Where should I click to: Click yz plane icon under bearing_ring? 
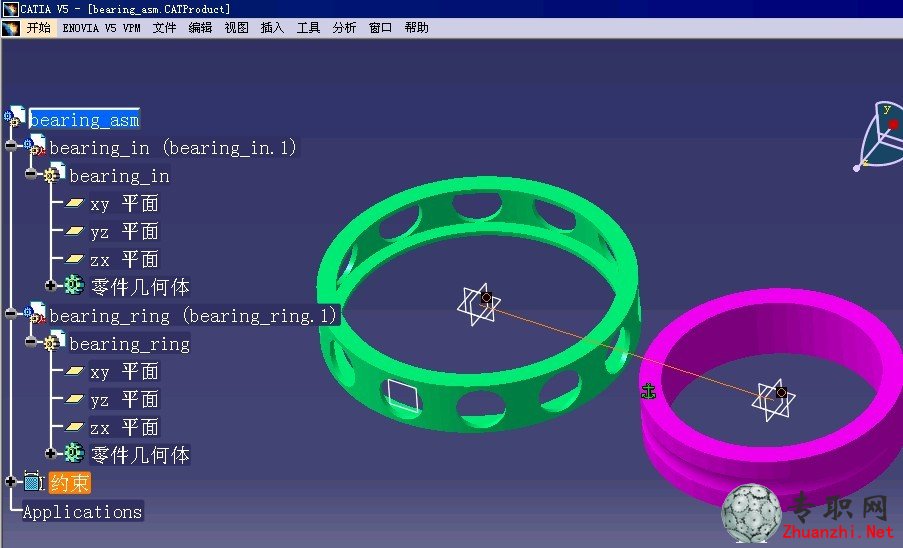[x=74, y=398]
